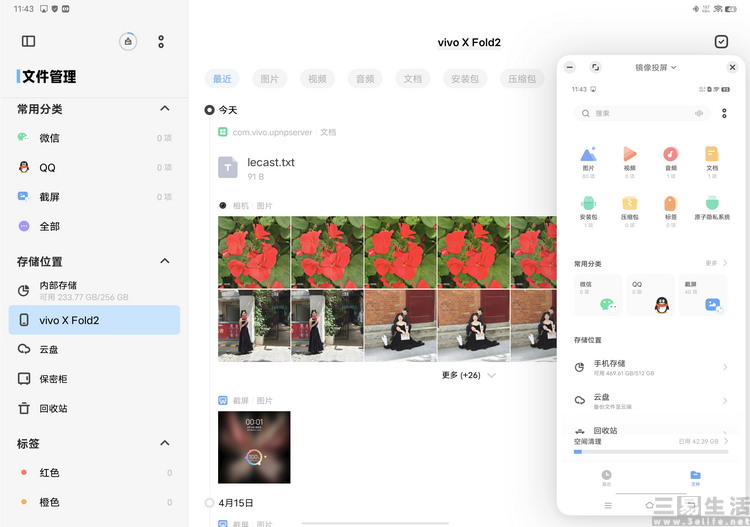Tap the battery status icon in top bar
The image size is (750, 527).
point(730,9)
